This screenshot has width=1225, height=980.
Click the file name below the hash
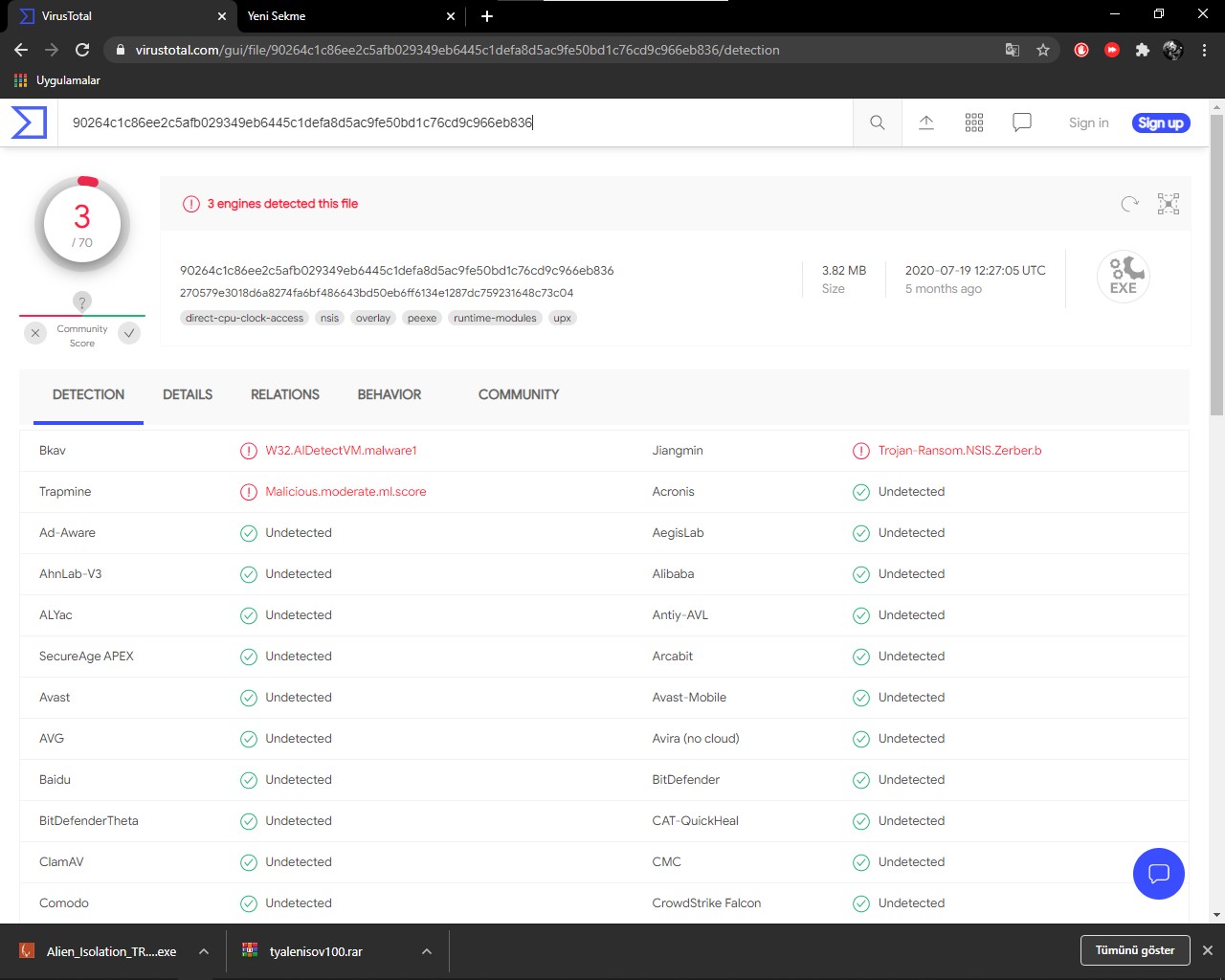coord(377,293)
